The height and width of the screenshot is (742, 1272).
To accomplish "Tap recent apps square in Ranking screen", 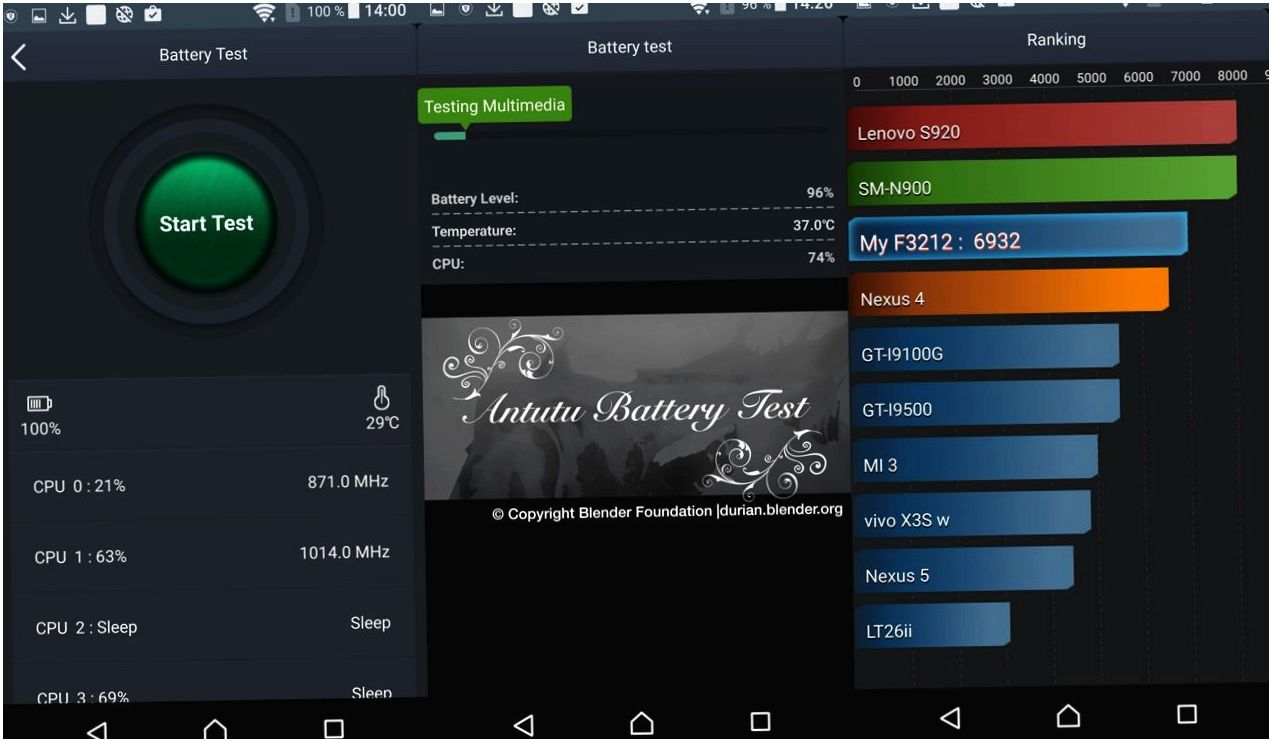I will click(1187, 714).
